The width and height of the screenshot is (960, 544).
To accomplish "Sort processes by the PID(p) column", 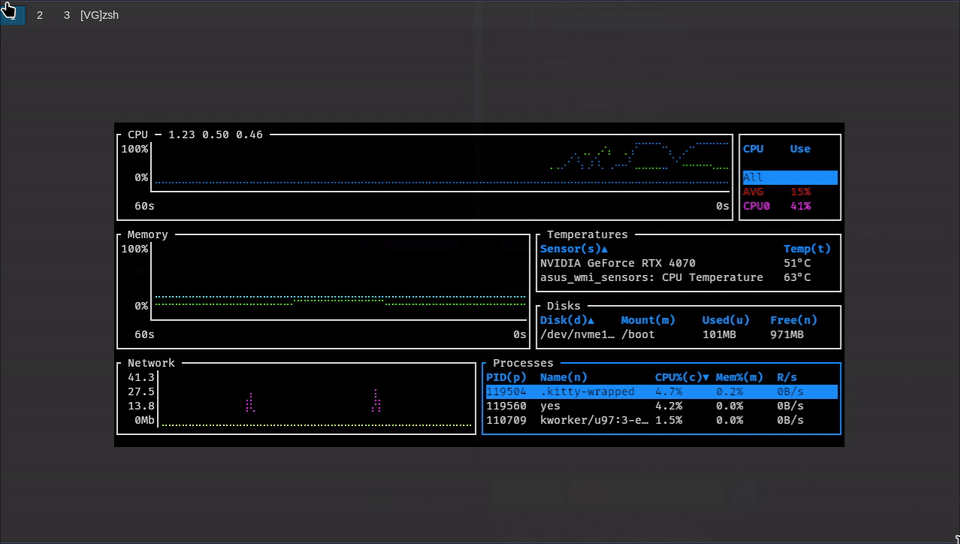I will coord(506,377).
